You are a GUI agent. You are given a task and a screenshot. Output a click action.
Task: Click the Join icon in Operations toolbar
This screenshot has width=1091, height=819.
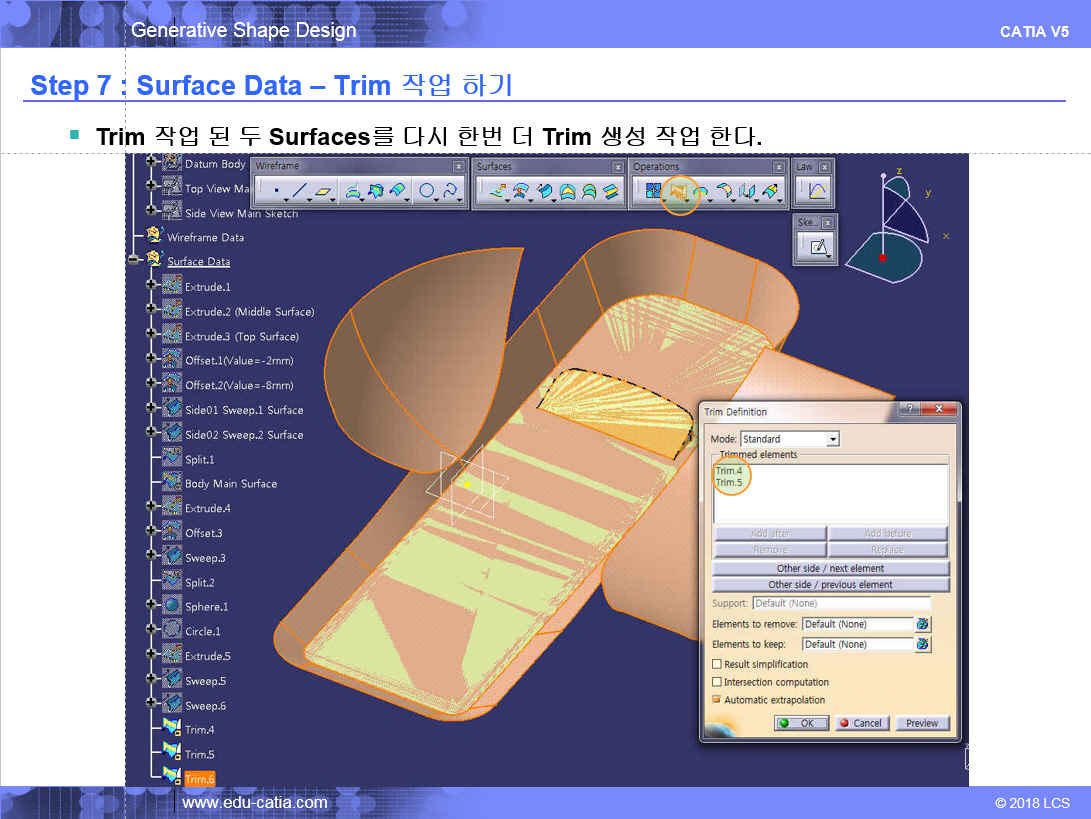(654, 190)
